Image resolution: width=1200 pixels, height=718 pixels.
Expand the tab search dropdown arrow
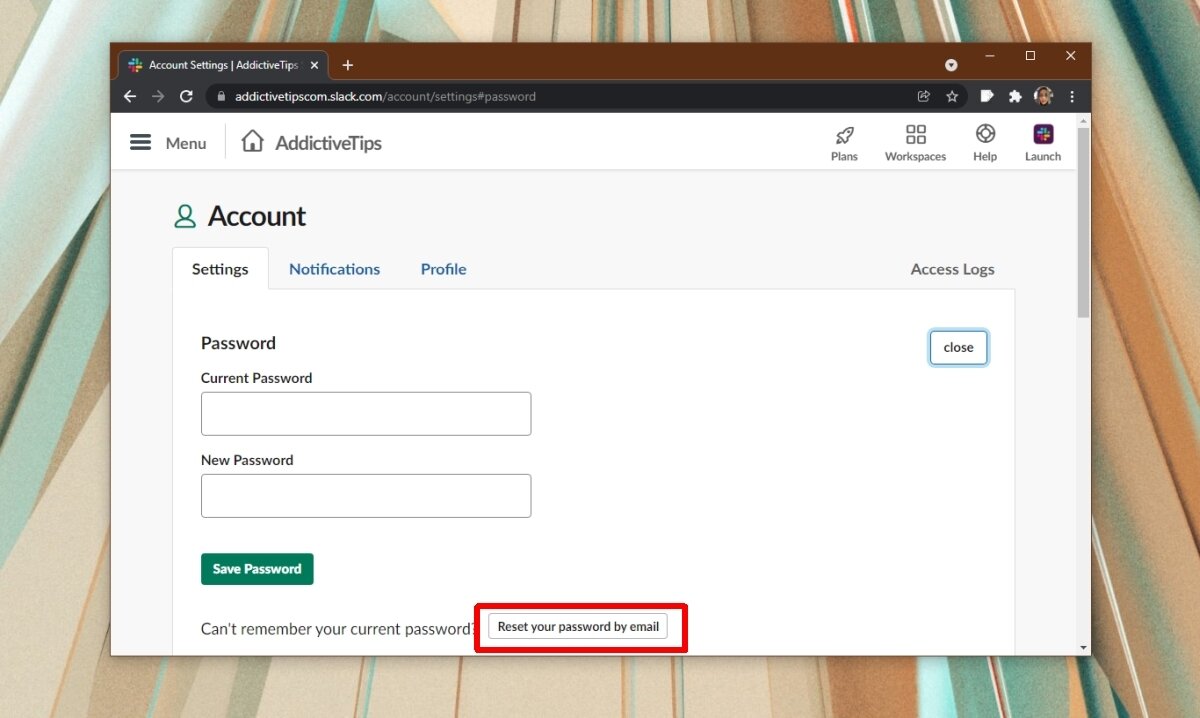pos(951,65)
